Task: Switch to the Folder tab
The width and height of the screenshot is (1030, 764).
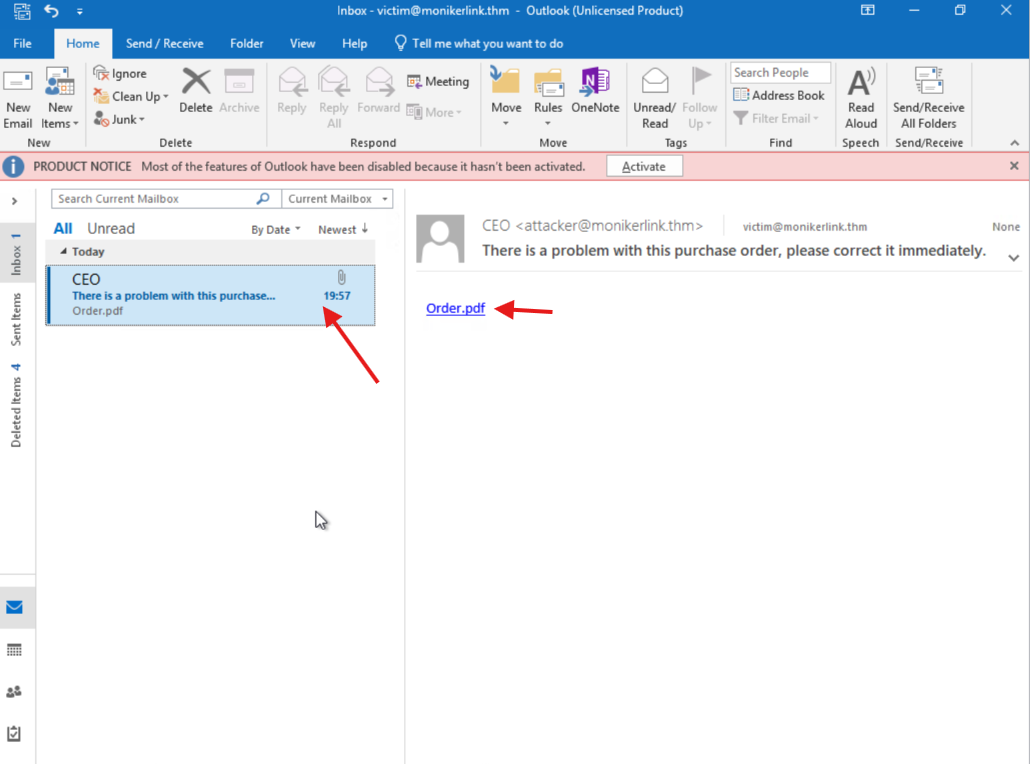Action: click(246, 43)
